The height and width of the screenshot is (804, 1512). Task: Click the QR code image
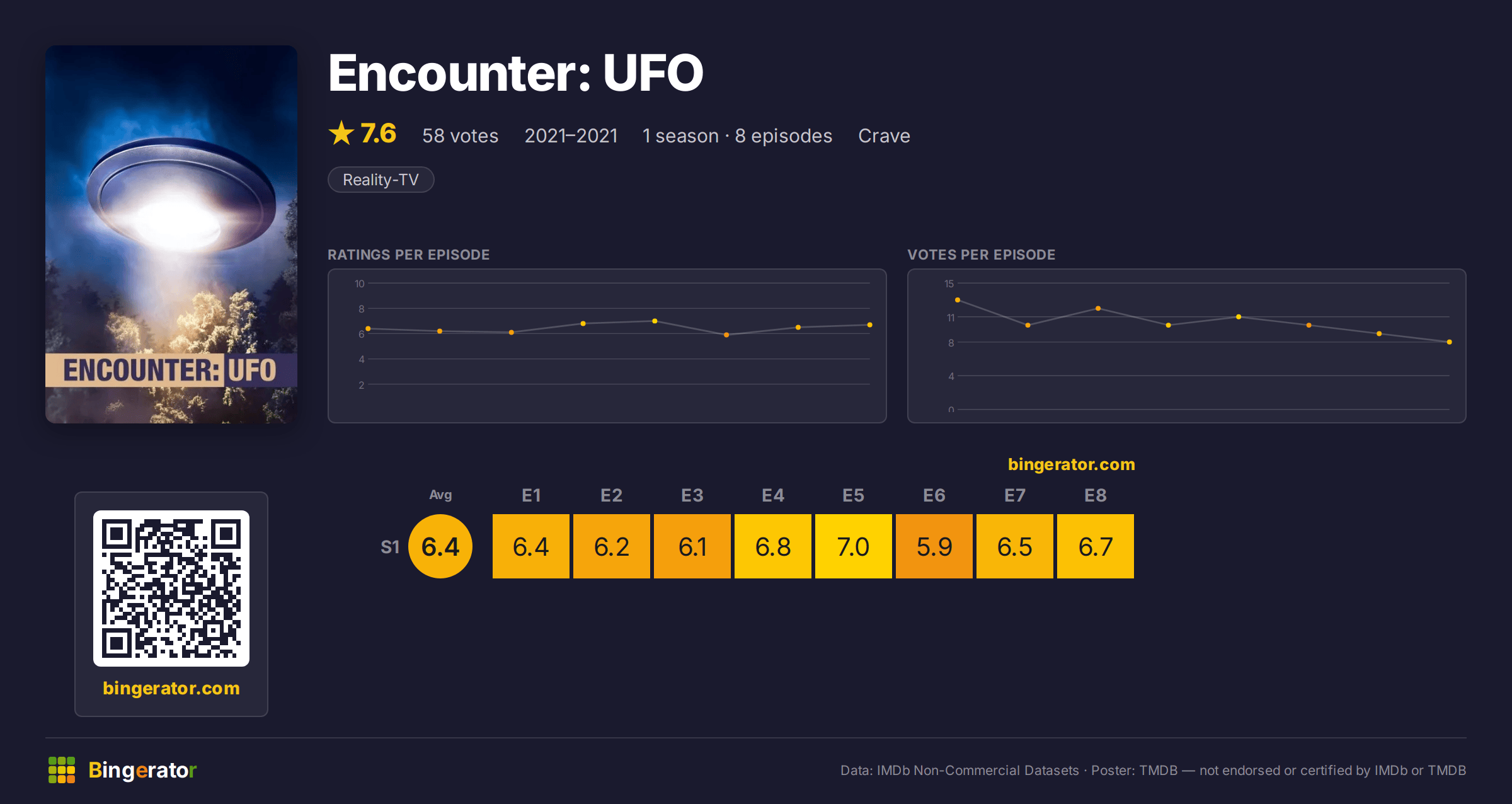[171, 588]
